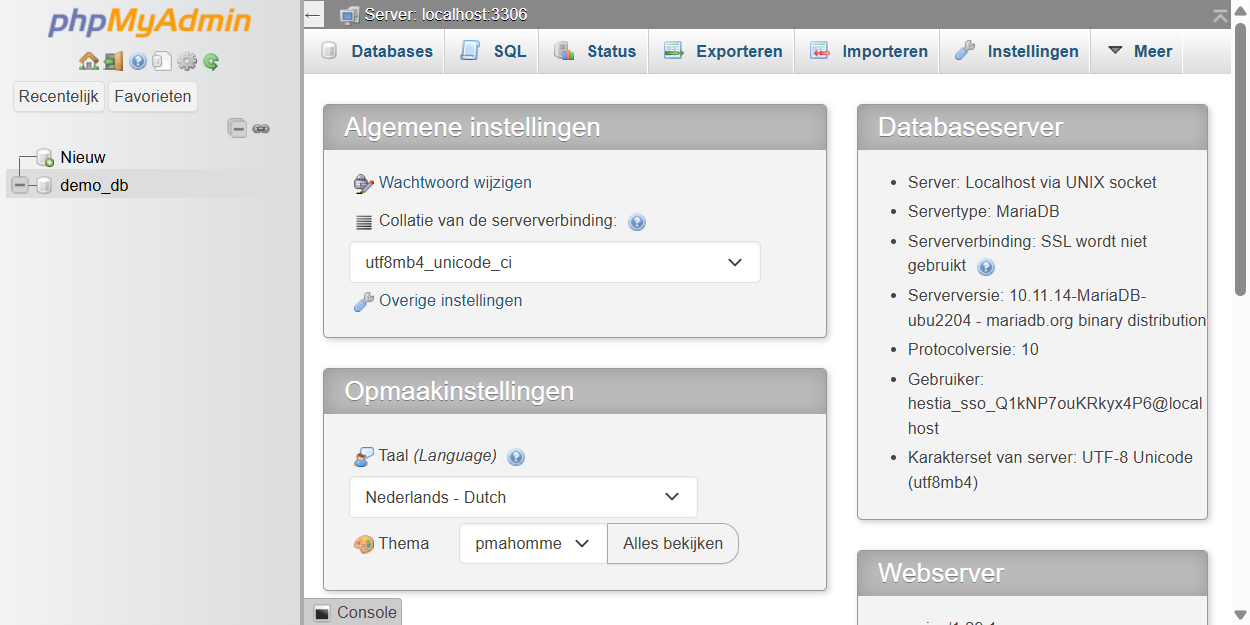Expand the Meer menu
This screenshot has width=1250, height=625.
[x=1139, y=51]
